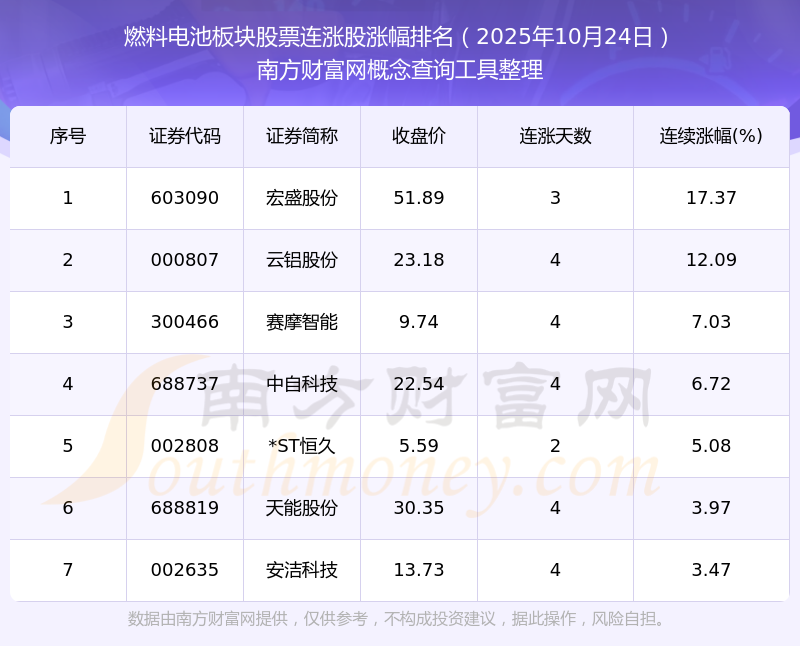The height and width of the screenshot is (646, 800).
Task: Click the 连续涨幅(%) column header
Action: pyautogui.click(x=711, y=136)
